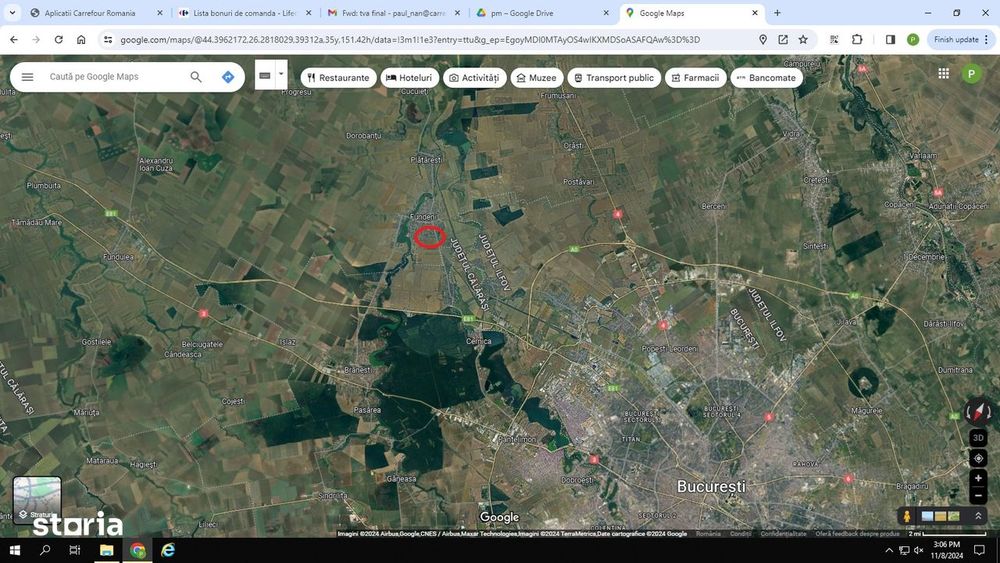View site information icon in address bar
1000x563 pixels.
coord(108,40)
